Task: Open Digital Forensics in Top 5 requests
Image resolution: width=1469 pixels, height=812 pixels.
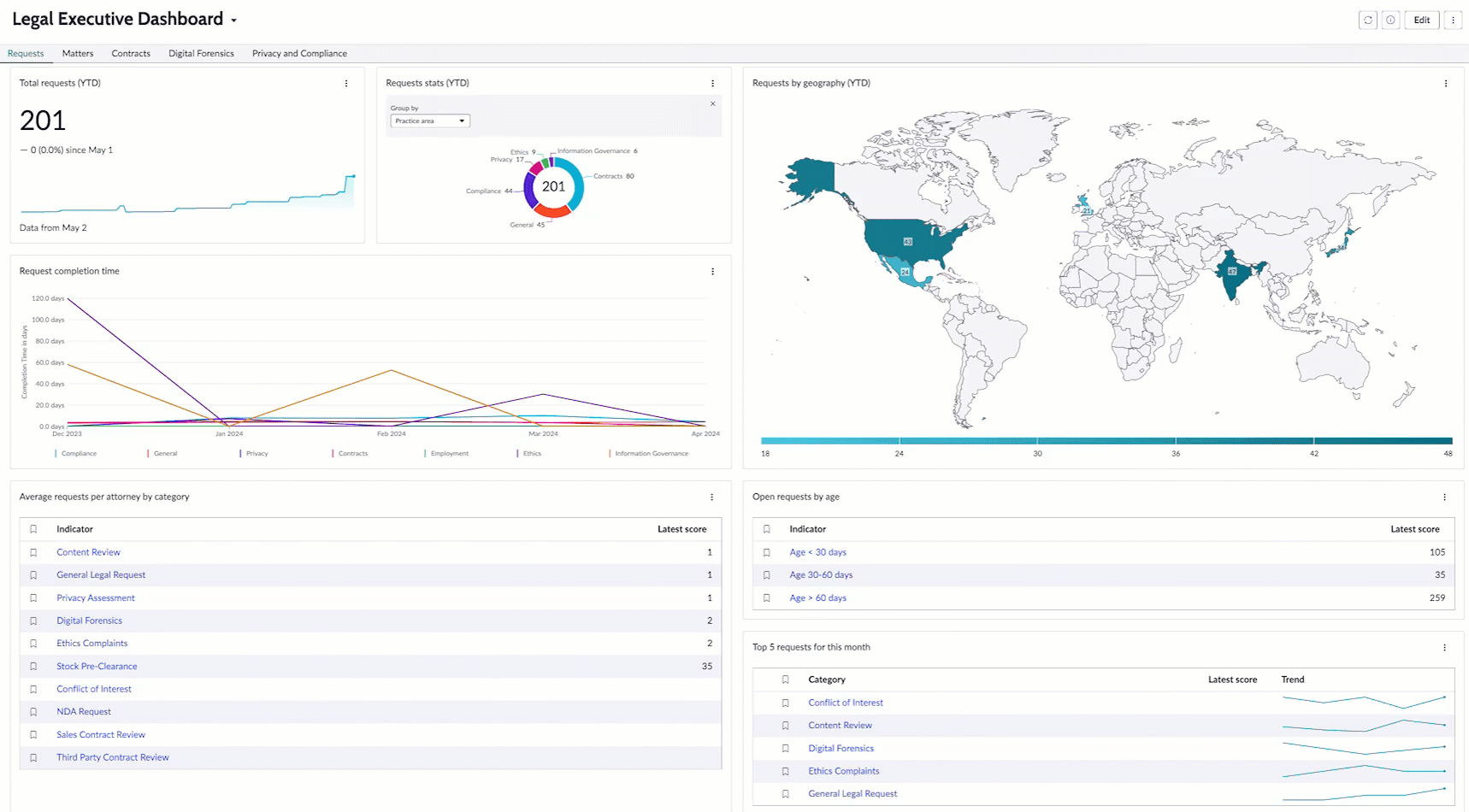Action: pyautogui.click(x=841, y=749)
